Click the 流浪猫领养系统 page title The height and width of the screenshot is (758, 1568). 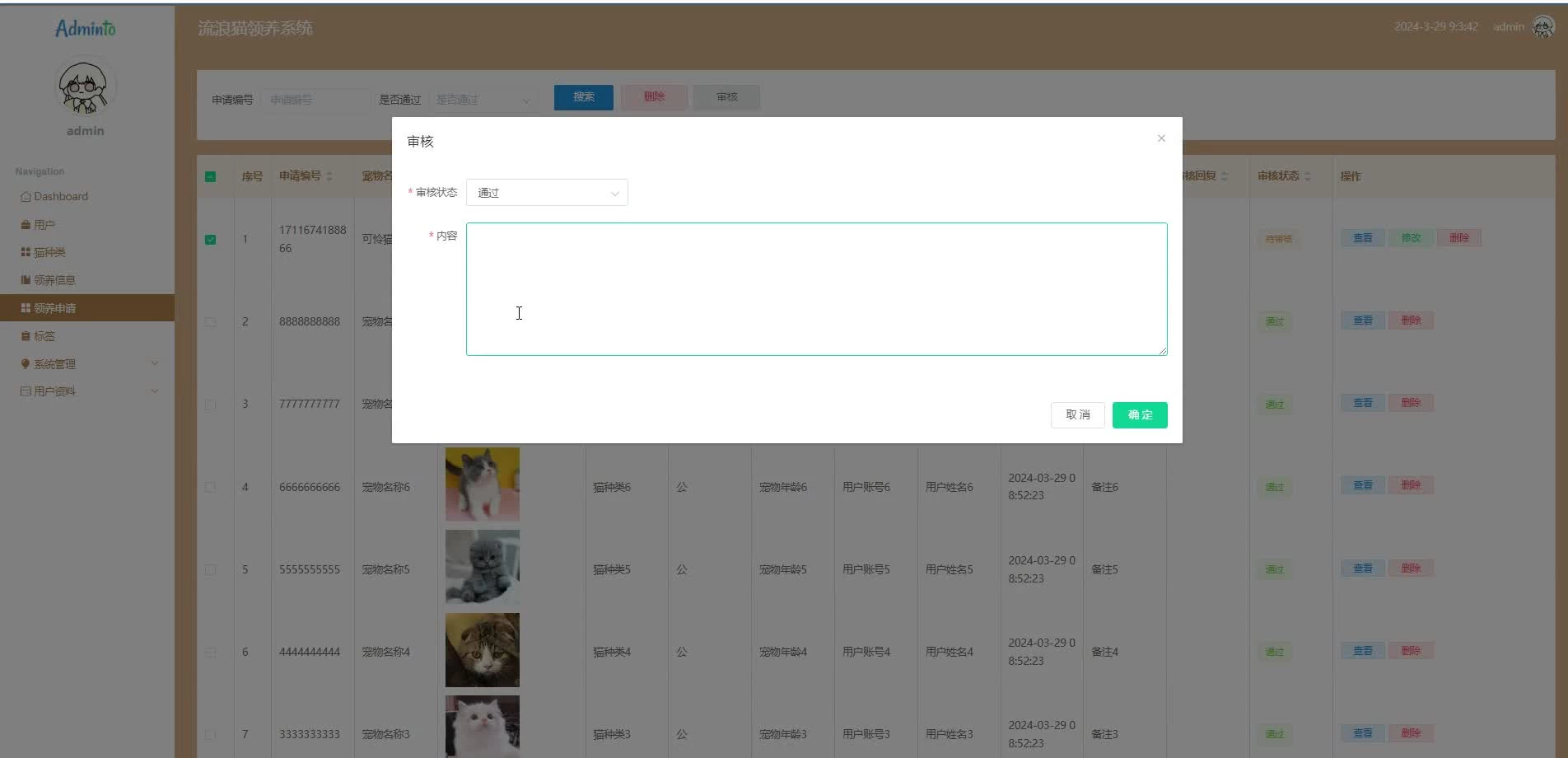coord(255,28)
